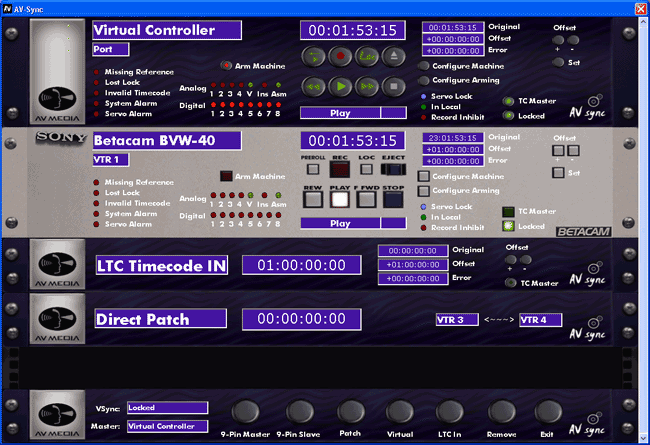Screen dimensions: 650x445
Task: Click the Betacam REC button
Action: pyautogui.click(x=340, y=169)
